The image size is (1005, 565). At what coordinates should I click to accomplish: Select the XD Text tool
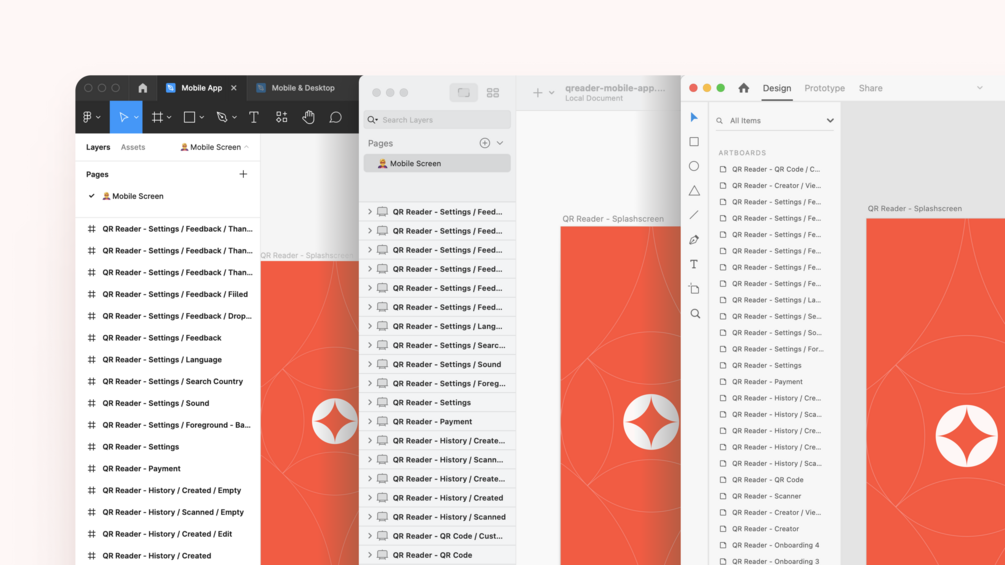(694, 264)
